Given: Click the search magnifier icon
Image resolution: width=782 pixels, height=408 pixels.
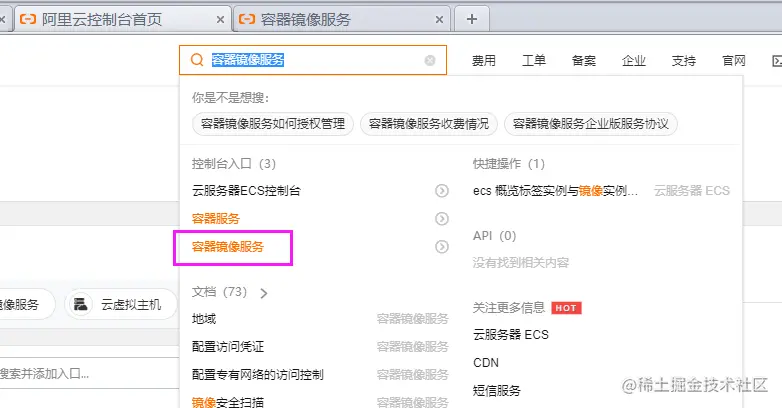Looking at the screenshot, I should click(x=197, y=60).
